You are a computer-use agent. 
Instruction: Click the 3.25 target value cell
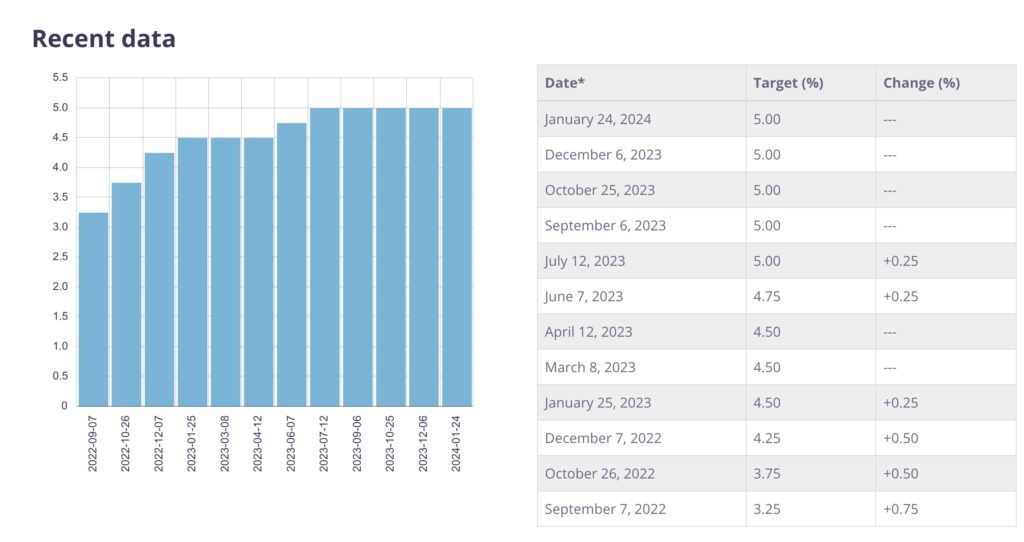[x=767, y=509]
